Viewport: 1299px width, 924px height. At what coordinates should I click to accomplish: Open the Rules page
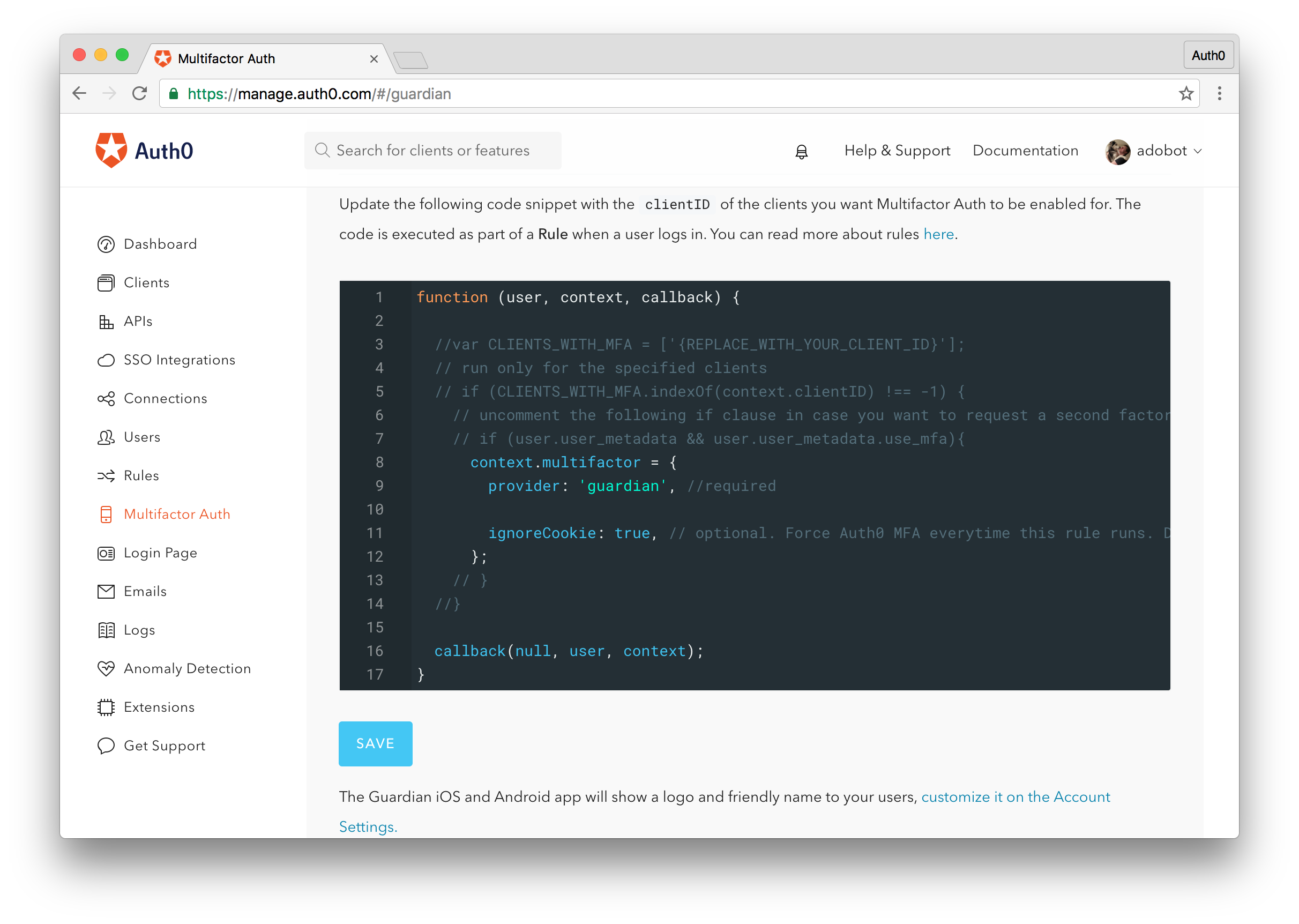point(141,475)
